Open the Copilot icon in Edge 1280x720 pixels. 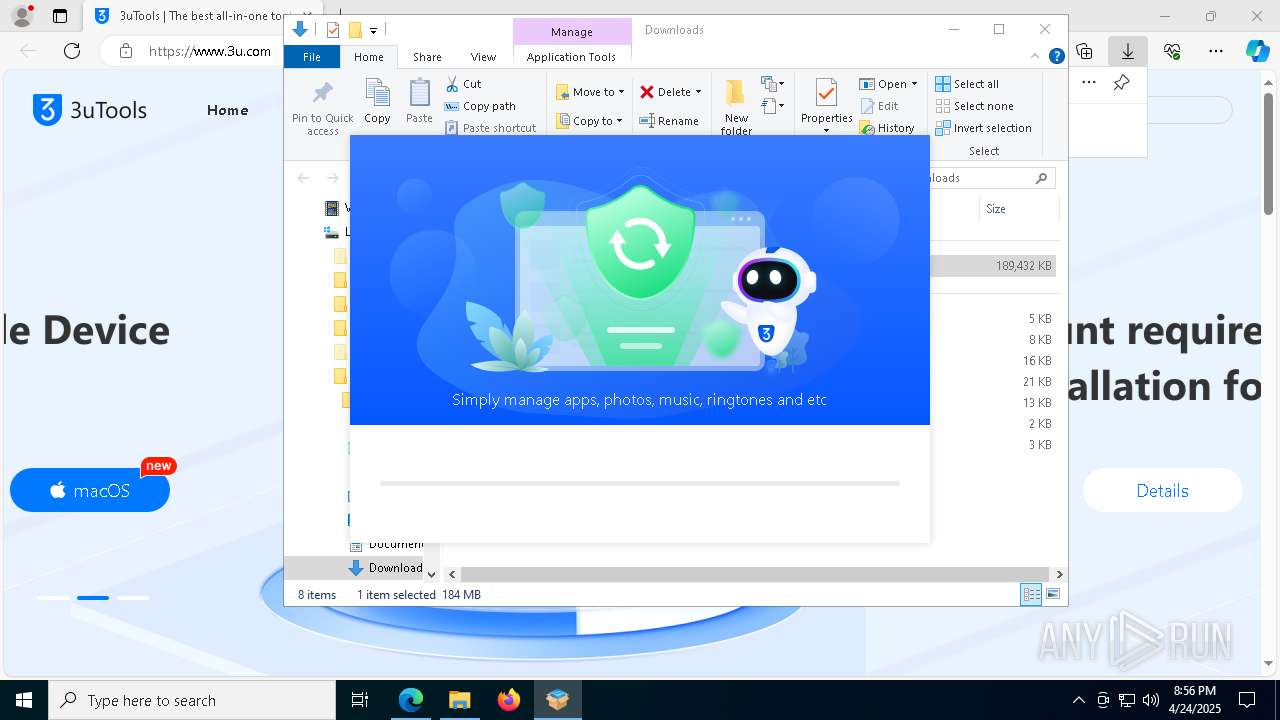pyautogui.click(x=1258, y=51)
